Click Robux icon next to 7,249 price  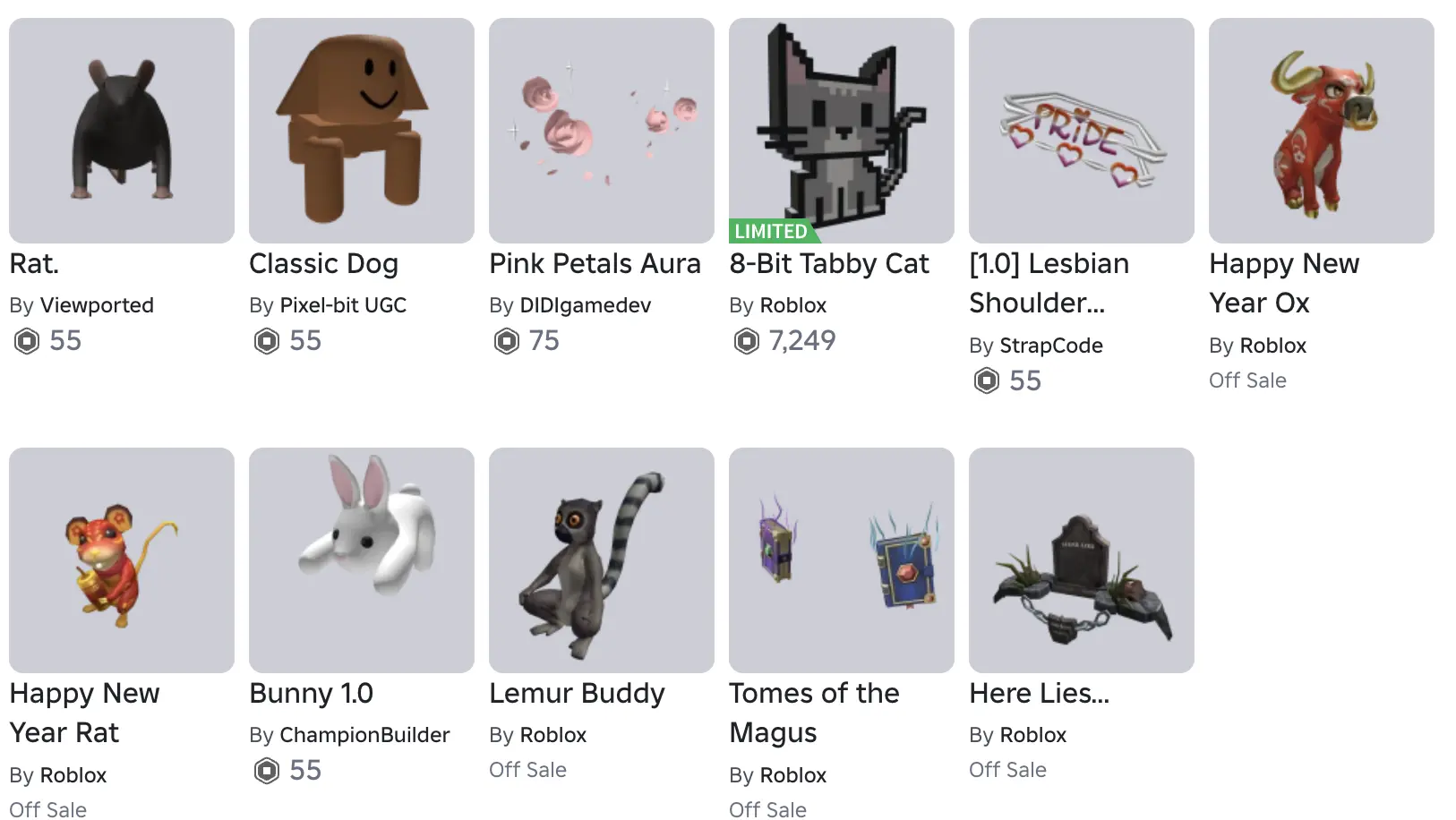pyautogui.click(x=746, y=341)
